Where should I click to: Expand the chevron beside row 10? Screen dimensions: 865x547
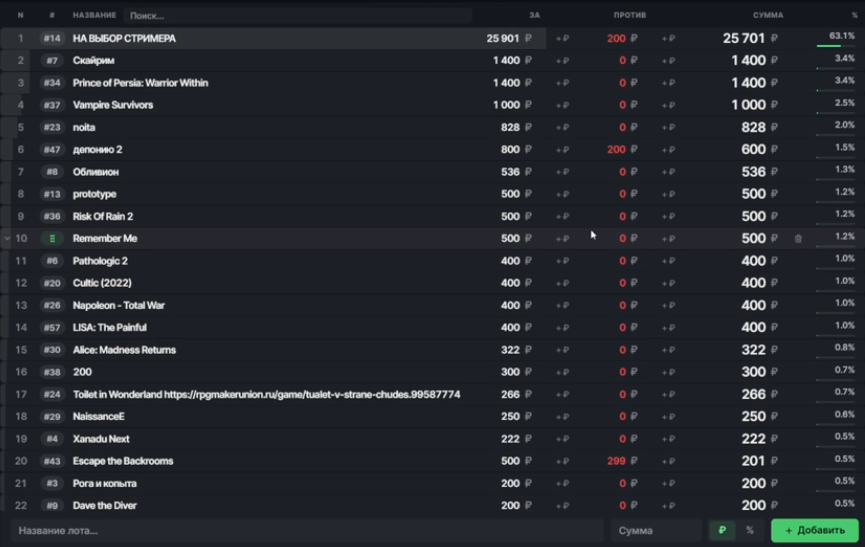pyautogui.click(x=7, y=239)
